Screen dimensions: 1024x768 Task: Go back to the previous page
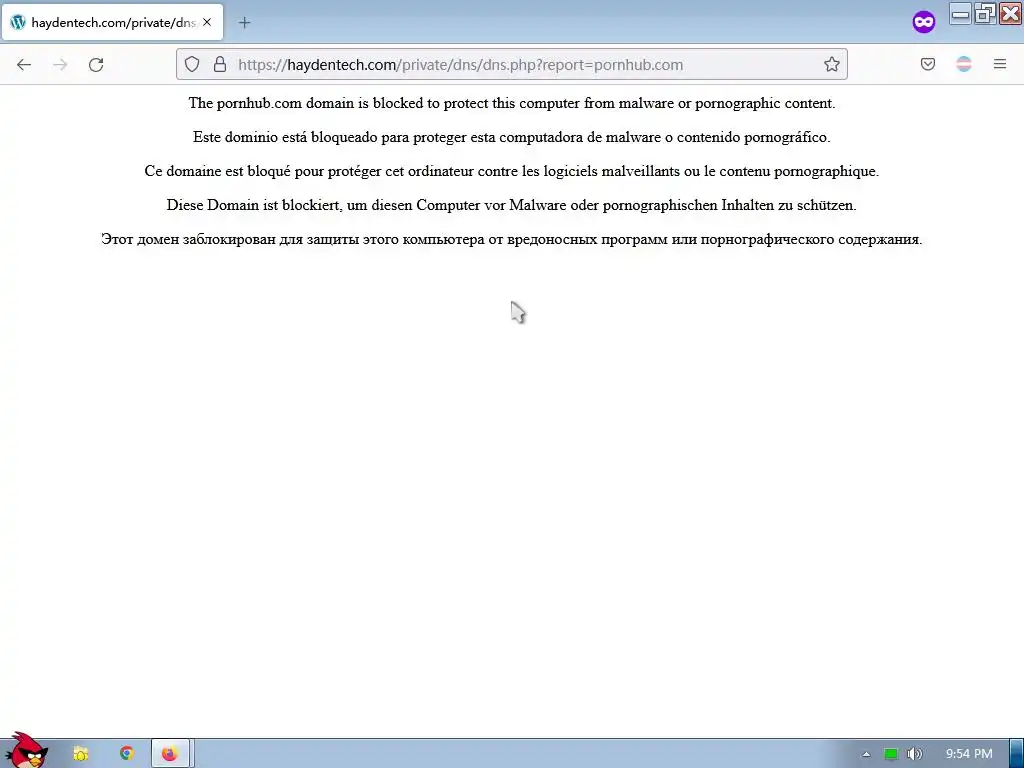click(x=24, y=65)
